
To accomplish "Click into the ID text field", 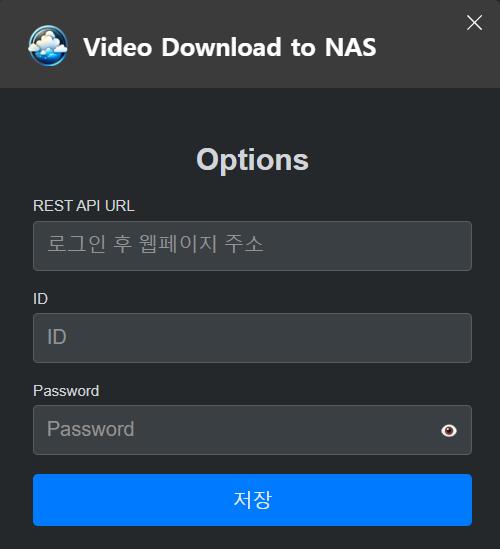I will (252, 338).
